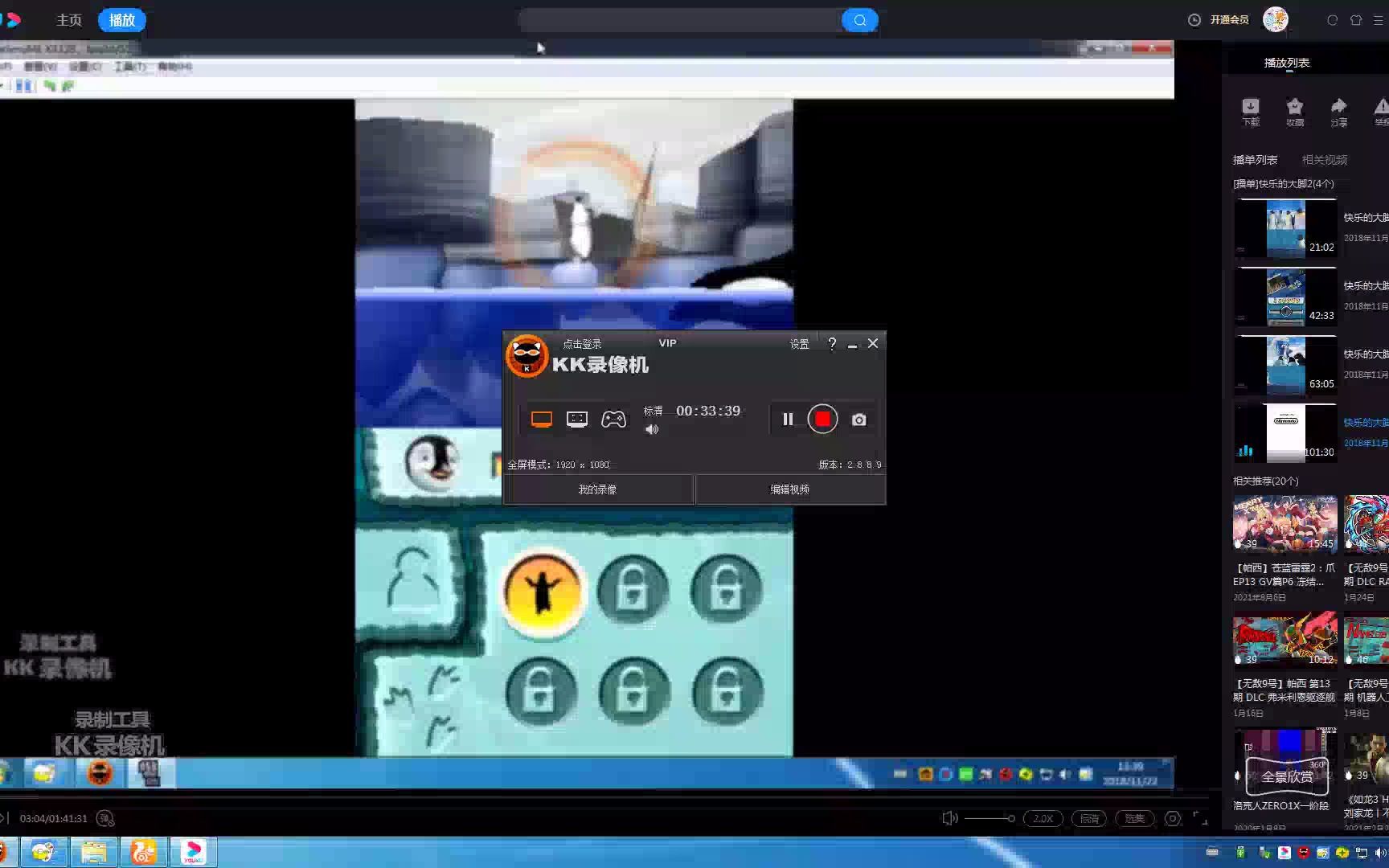The image size is (1389, 868).
Task: Click the user avatar picture
Action: (1275, 19)
